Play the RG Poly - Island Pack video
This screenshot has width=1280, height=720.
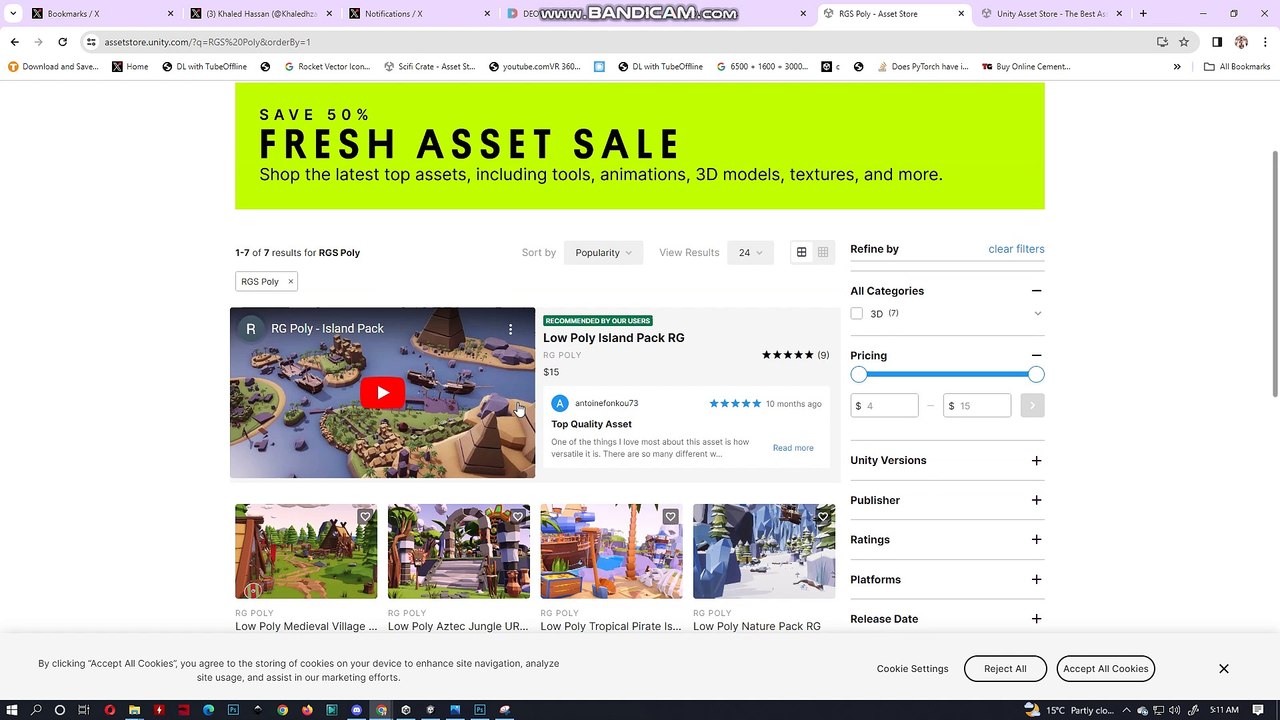[382, 393]
